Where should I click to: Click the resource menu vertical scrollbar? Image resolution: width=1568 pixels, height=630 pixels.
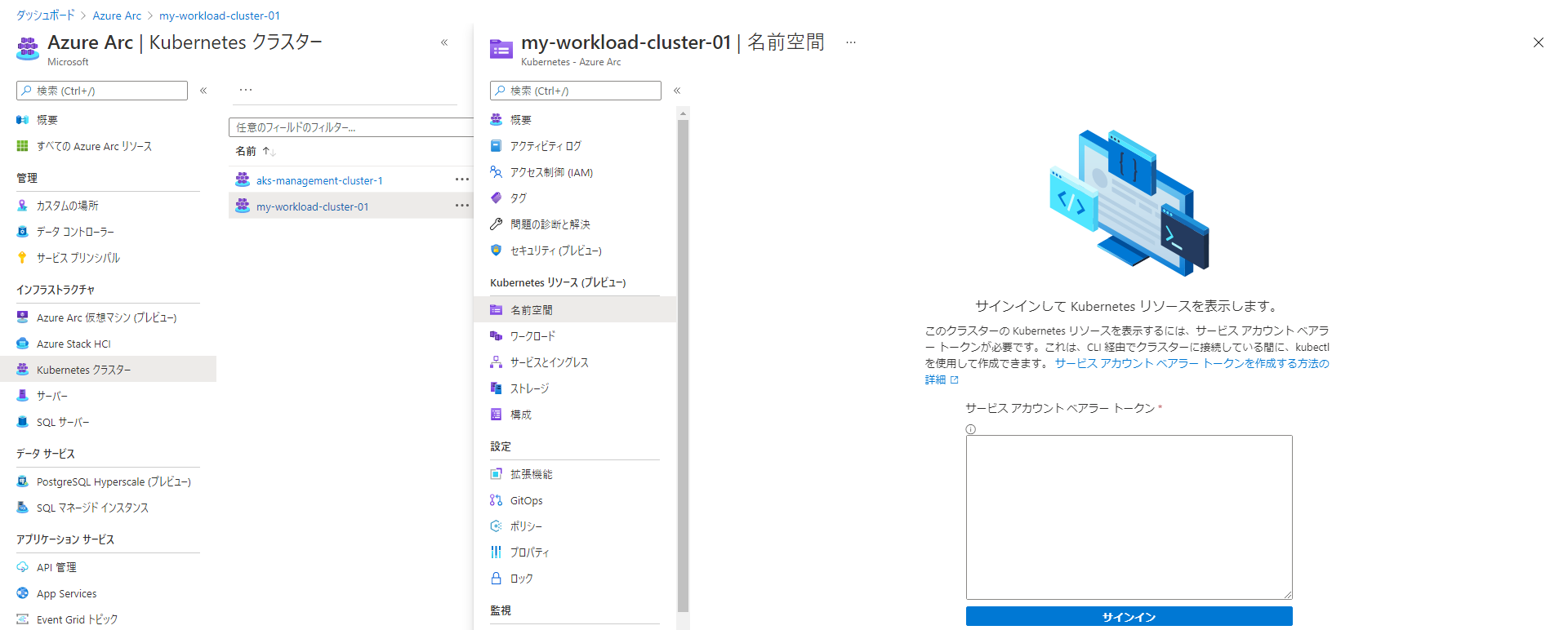click(683, 366)
